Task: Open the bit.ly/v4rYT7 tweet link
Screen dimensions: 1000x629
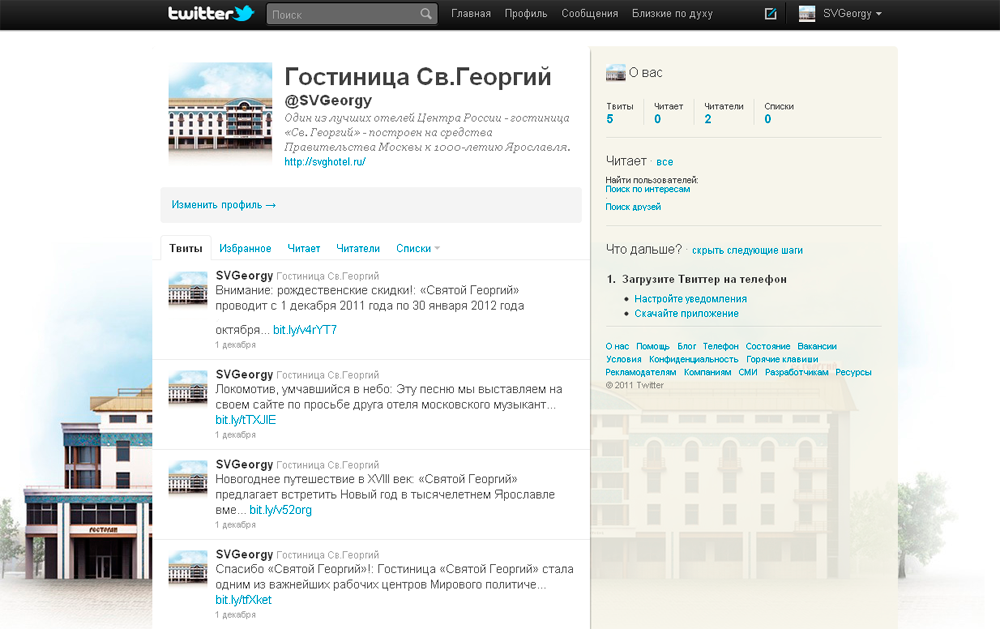Action: click(305, 330)
